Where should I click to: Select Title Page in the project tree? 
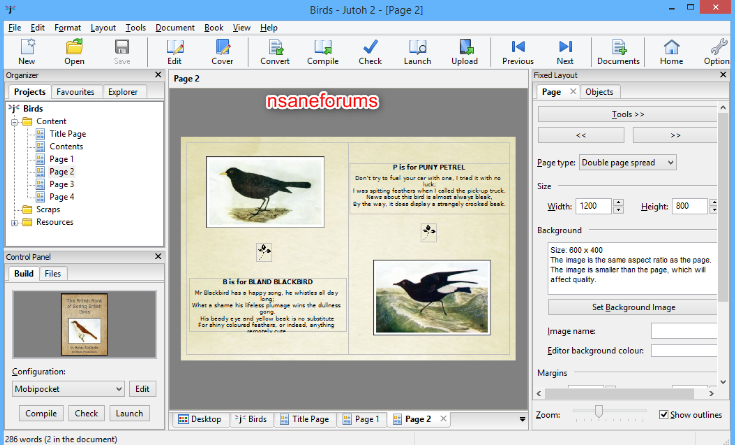[68, 134]
